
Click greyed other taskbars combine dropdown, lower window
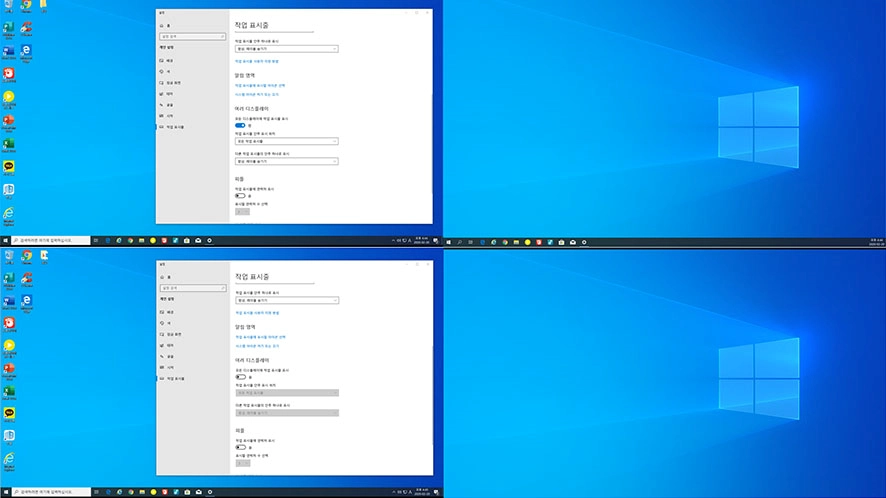point(287,413)
